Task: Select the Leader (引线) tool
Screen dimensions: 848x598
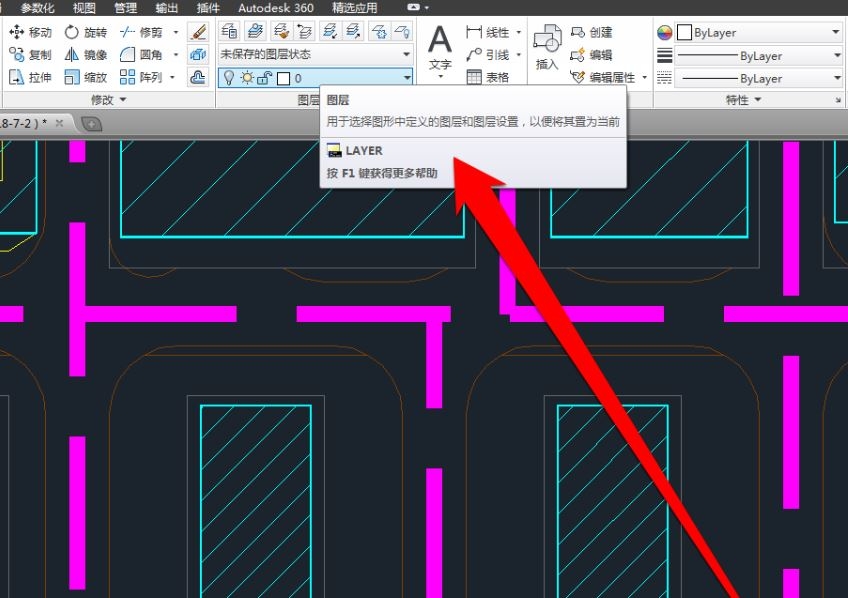Action: coord(487,55)
